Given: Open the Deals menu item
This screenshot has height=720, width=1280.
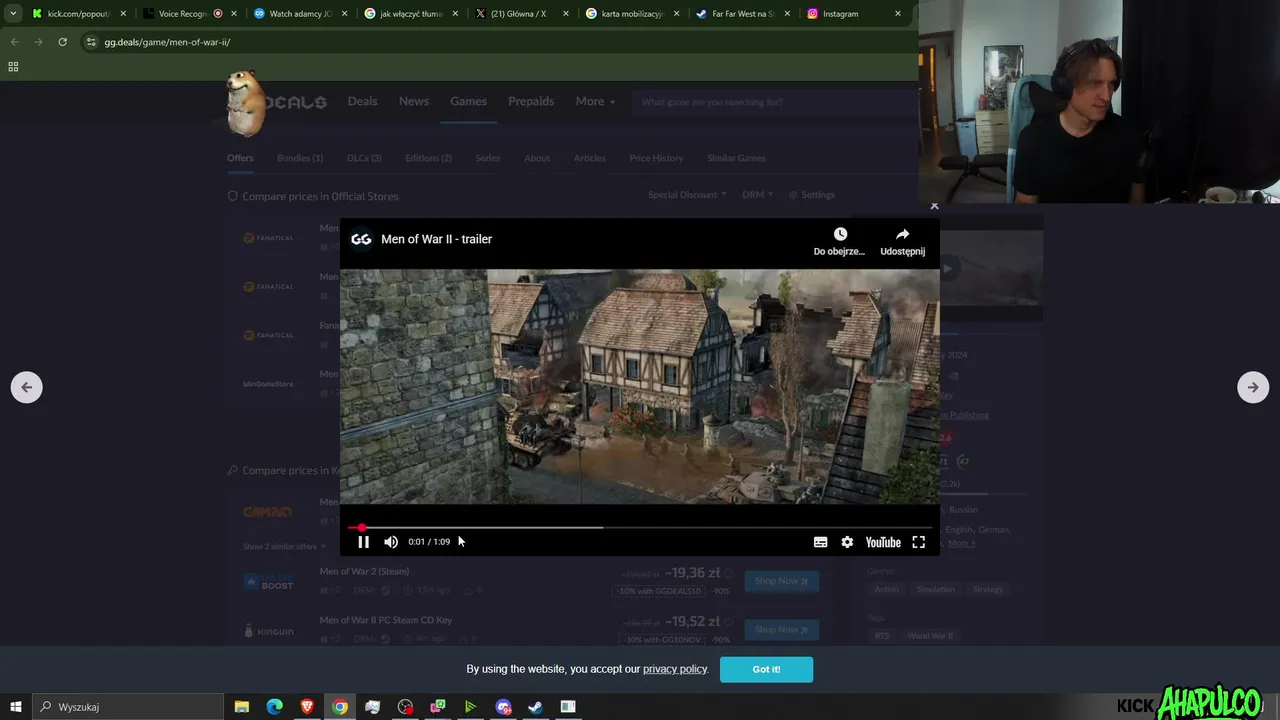Looking at the screenshot, I should coord(362,101).
